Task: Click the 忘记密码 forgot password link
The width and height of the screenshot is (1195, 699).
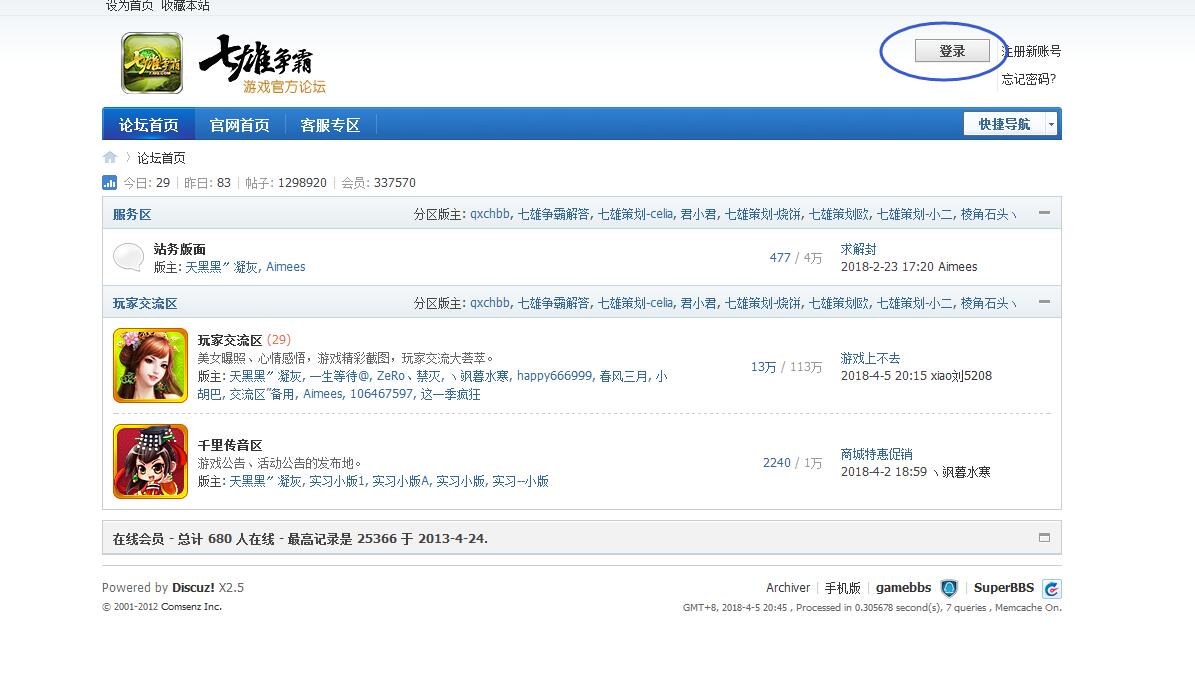Action: (x=1028, y=79)
